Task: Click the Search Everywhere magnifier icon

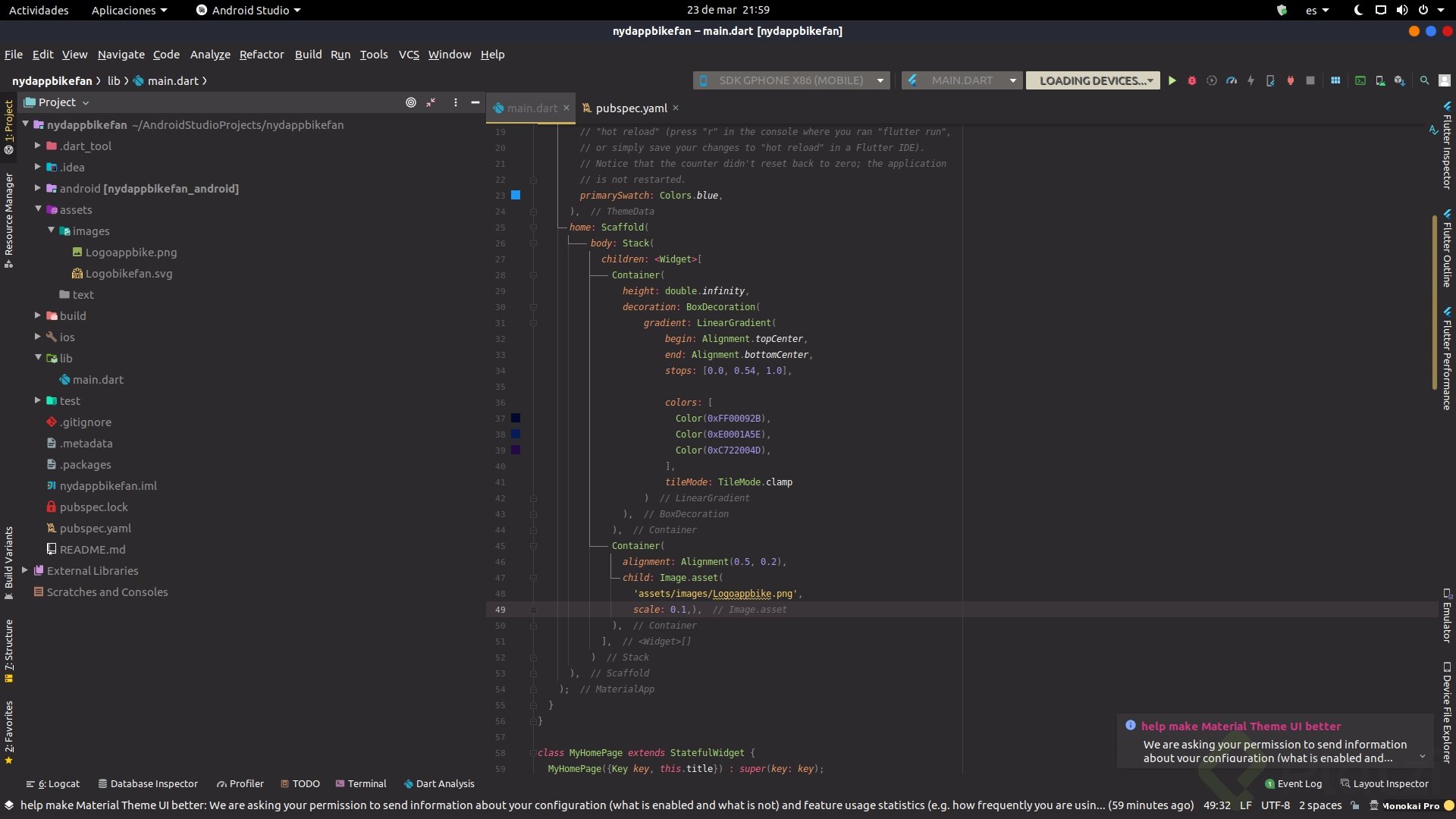Action: [1424, 80]
